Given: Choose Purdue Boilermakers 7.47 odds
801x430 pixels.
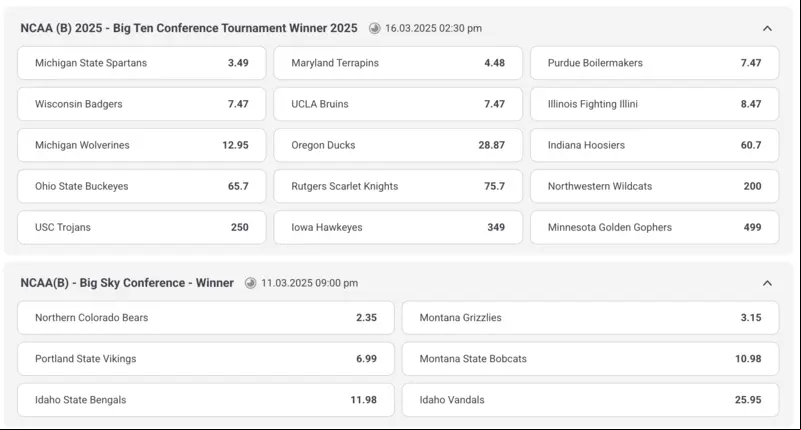Looking at the screenshot, I should pyautogui.click(x=654, y=63).
